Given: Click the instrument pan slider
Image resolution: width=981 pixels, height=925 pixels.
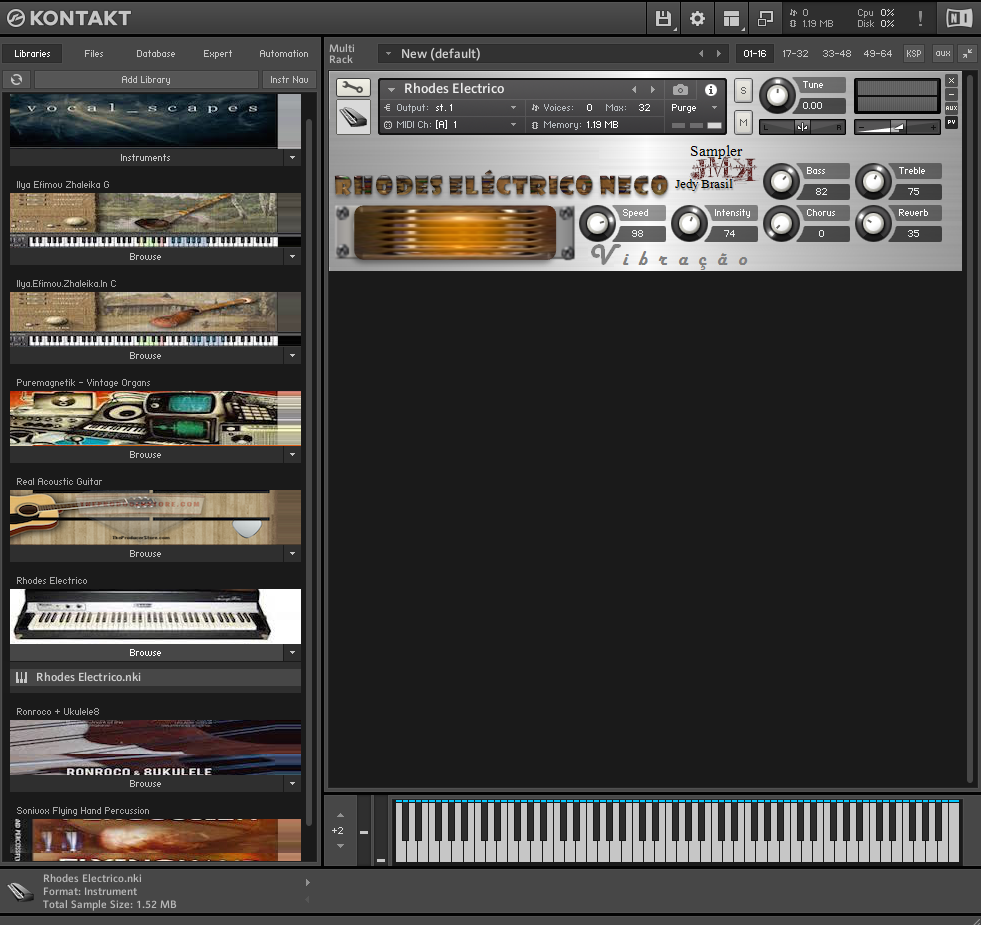Looking at the screenshot, I should point(802,127).
